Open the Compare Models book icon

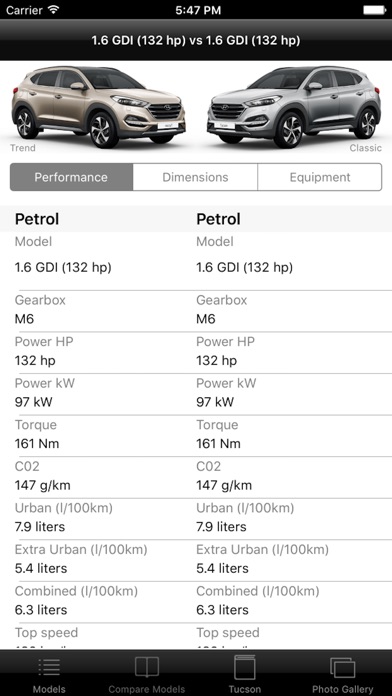coord(147,667)
